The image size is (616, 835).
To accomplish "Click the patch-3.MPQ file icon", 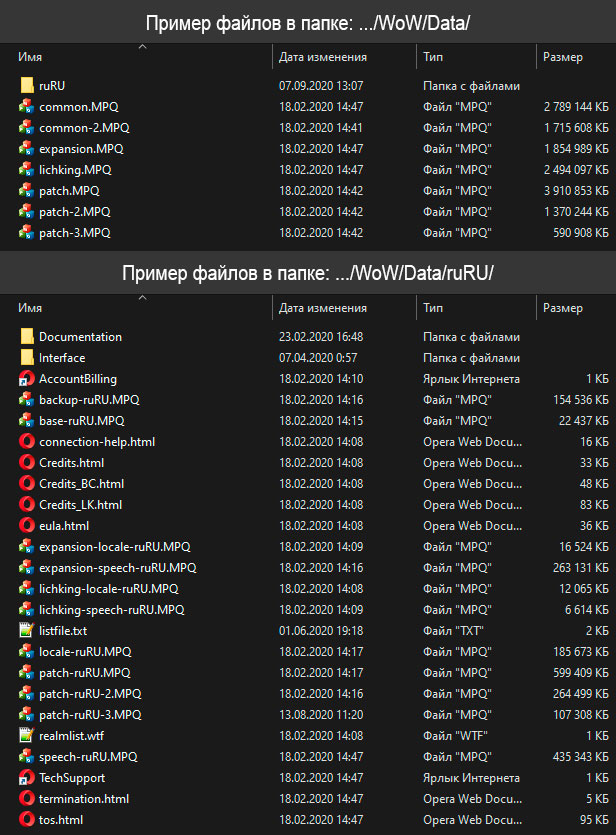I will point(27,232).
